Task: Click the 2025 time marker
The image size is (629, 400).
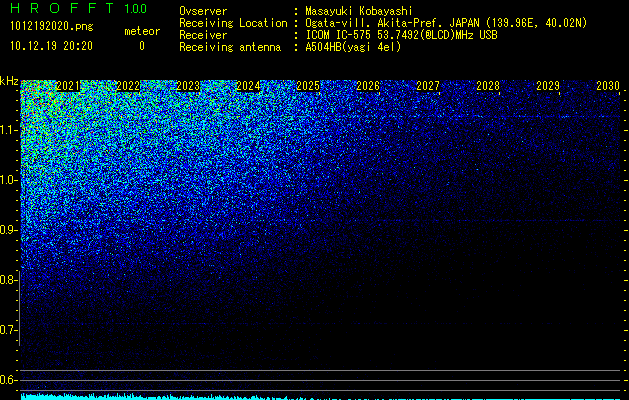Action: pyautogui.click(x=308, y=86)
